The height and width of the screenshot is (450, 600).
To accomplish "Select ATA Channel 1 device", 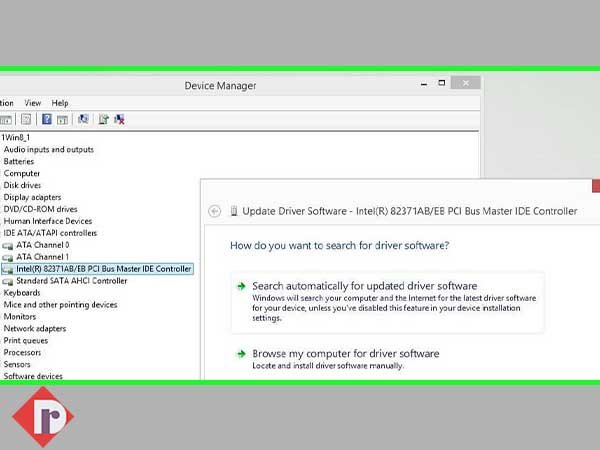I will (42, 257).
